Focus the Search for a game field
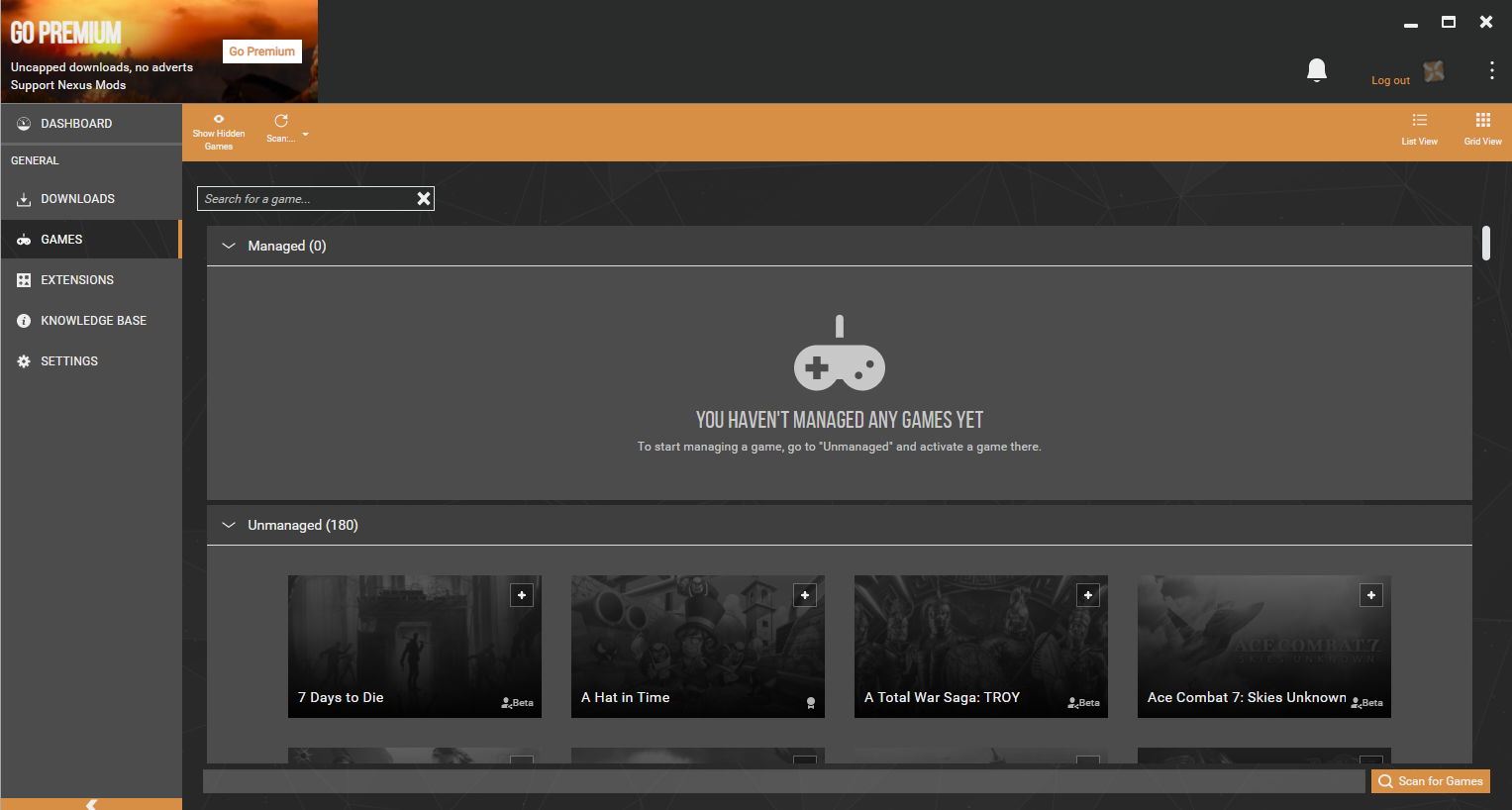Screen dimensions: 1512x810 tap(306, 198)
